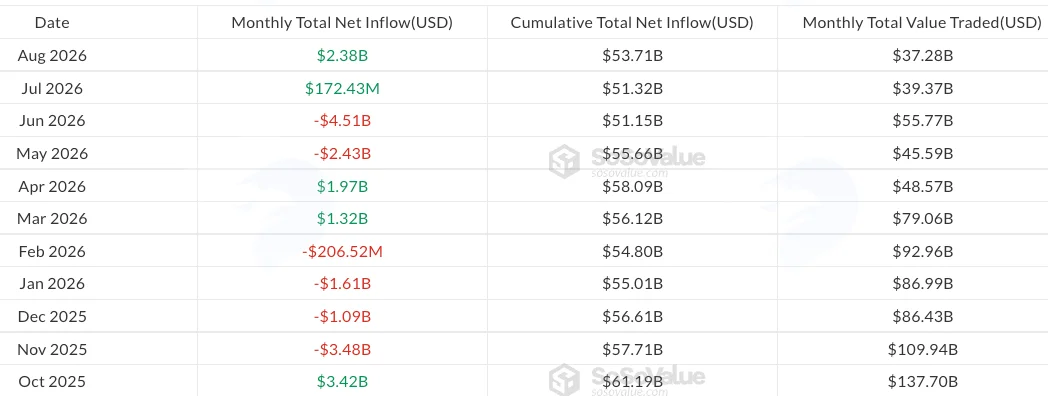This screenshot has width=1048, height=396.
Task: Select the $109.94B value traded cell
Action: pos(922,349)
